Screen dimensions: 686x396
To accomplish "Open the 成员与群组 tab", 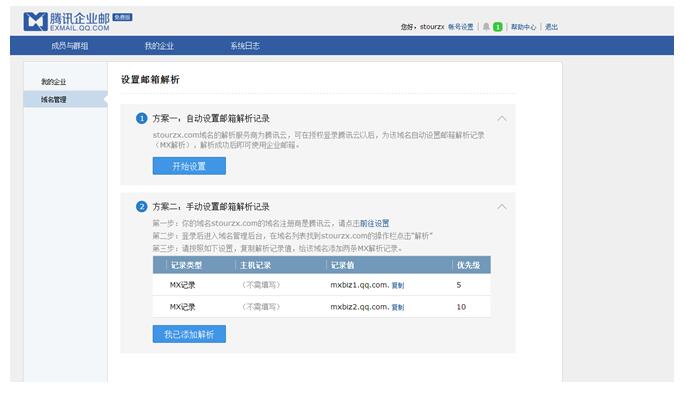I will (x=70, y=46).
